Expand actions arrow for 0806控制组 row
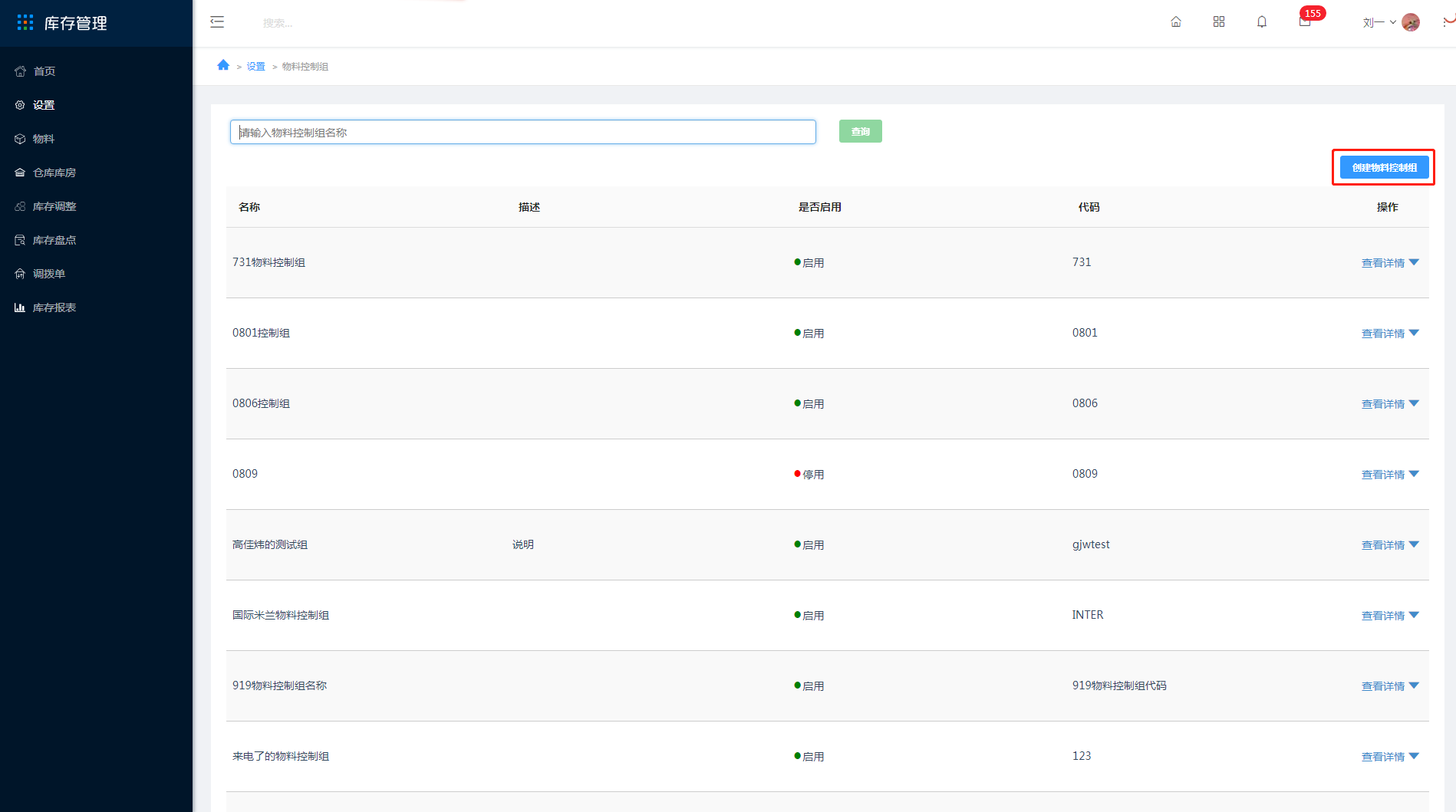 1414,403
